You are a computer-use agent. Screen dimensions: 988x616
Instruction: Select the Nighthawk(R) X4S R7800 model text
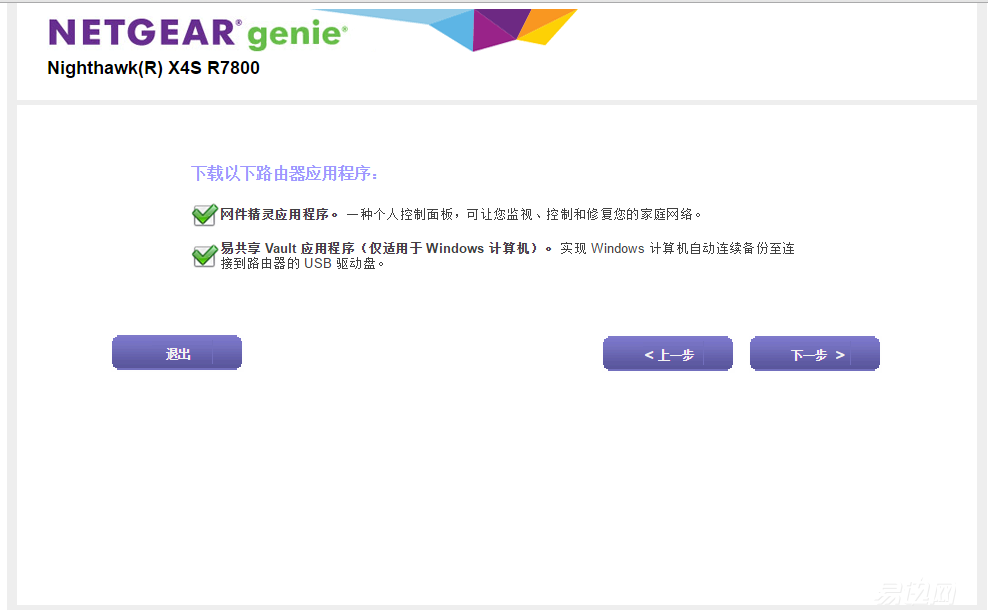[x=153, y=68]
